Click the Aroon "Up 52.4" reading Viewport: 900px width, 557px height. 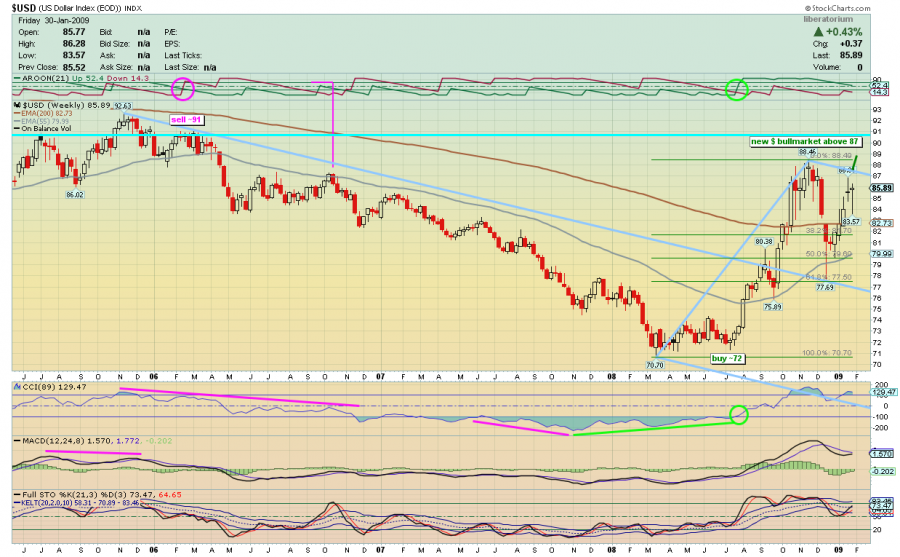click(86, 78)
